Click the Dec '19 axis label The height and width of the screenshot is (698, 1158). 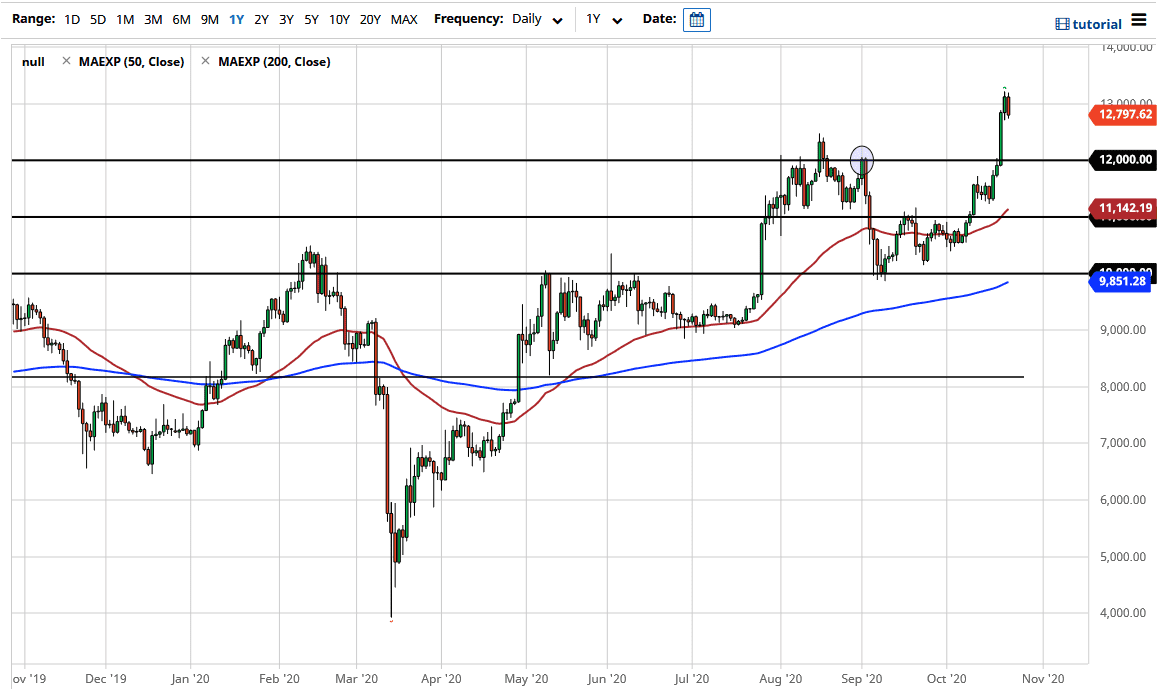(106, 679)
